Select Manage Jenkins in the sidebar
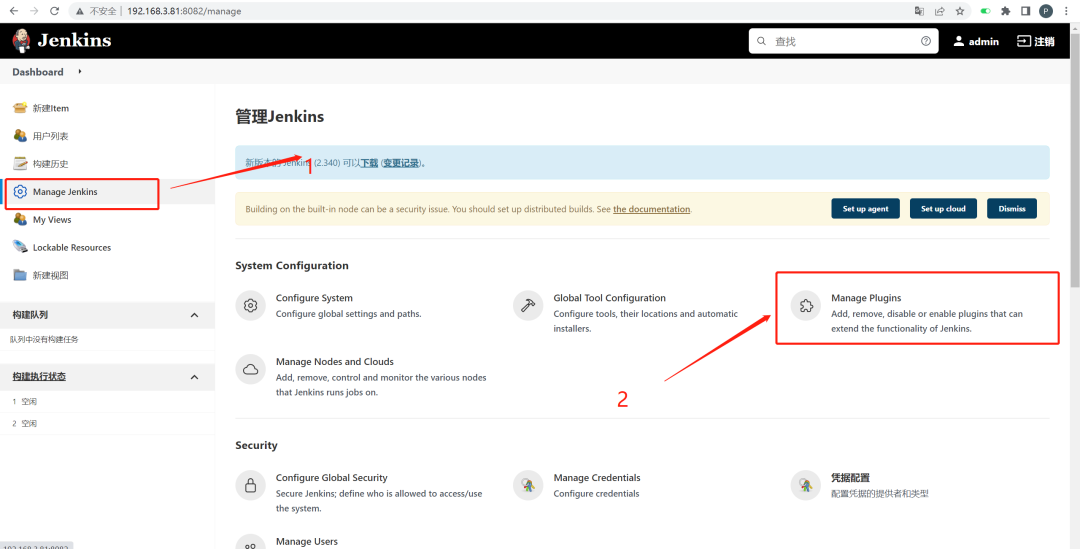Viewport: 1080px width, 549px height. click(x=65, y=192)
